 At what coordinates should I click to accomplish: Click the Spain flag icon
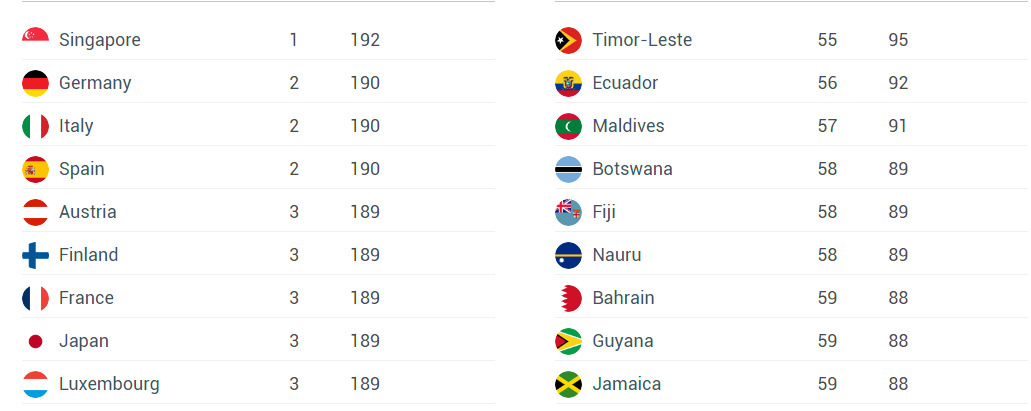point(35,169)
